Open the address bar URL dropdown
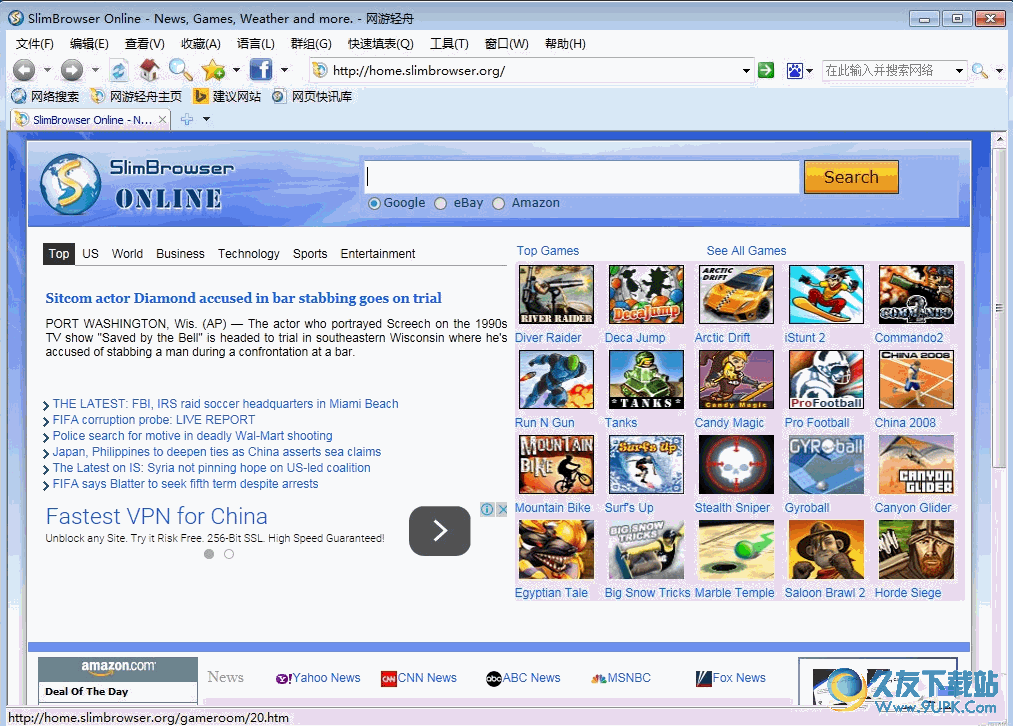Image resolution: width=1013 pixels, height=726 pixels. 746,70
